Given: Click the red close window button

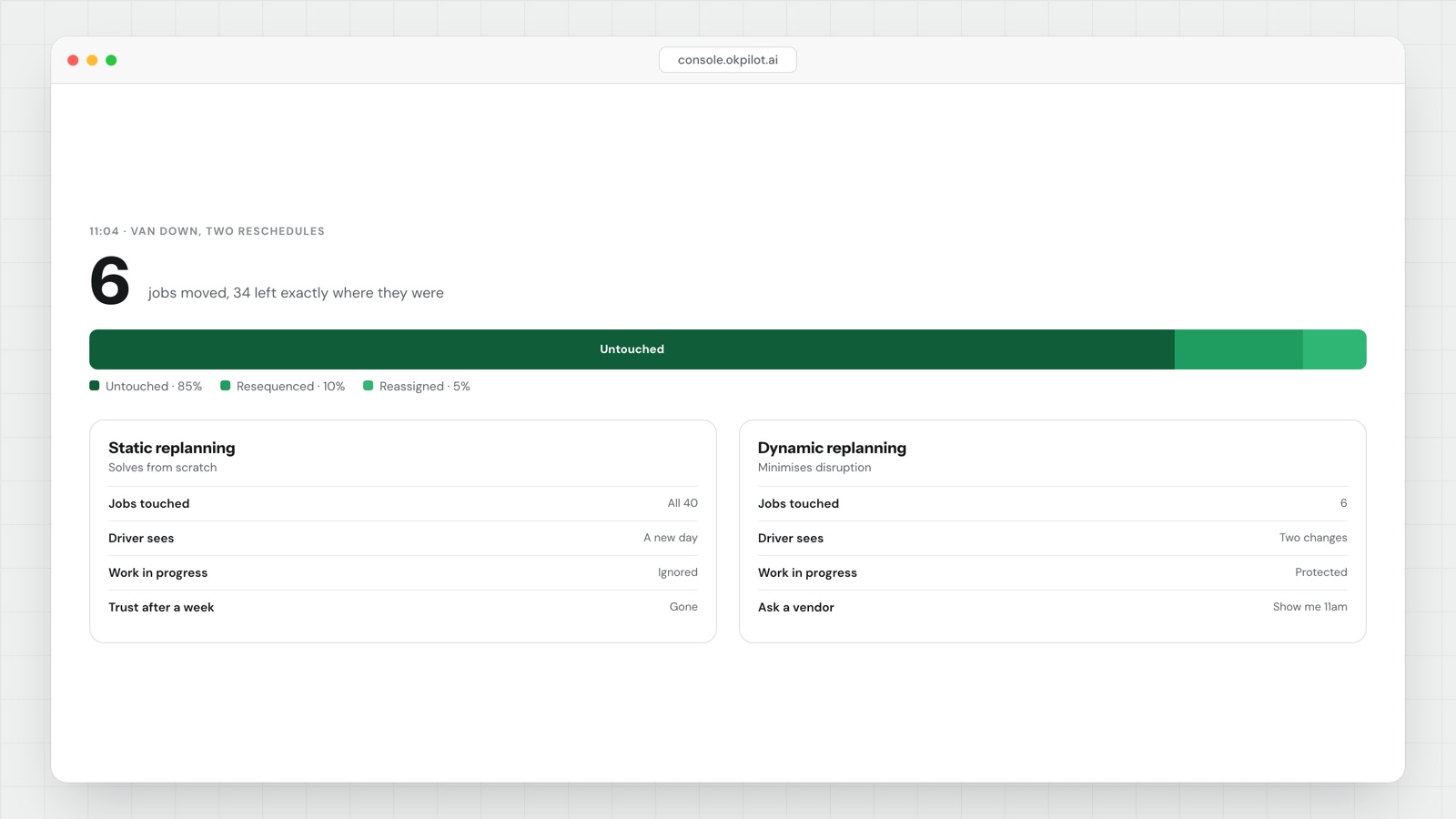Looking at the screenshot, I should pos(73,60).
